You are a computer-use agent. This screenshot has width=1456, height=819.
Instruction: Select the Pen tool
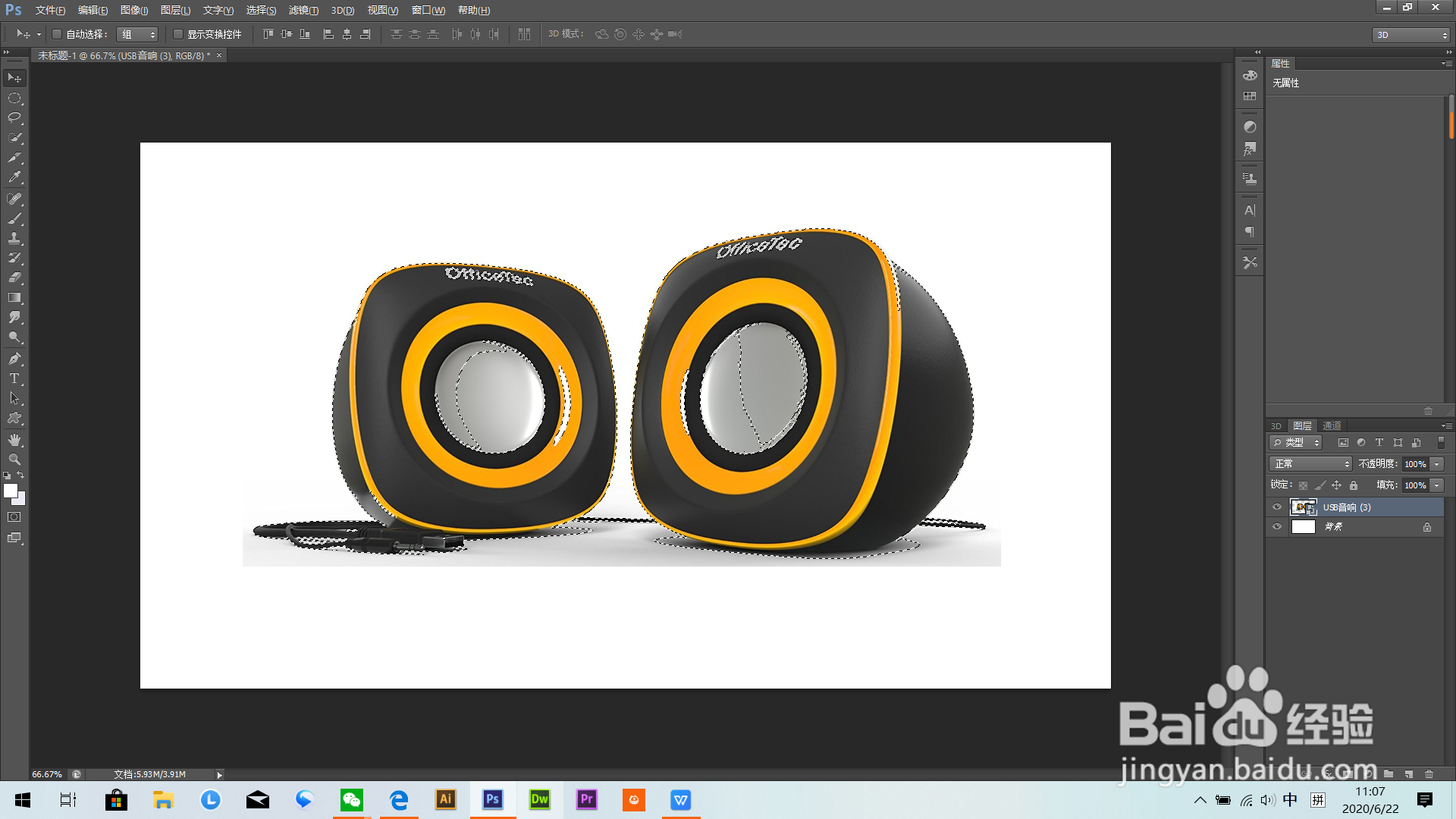(x=14, y=359)
